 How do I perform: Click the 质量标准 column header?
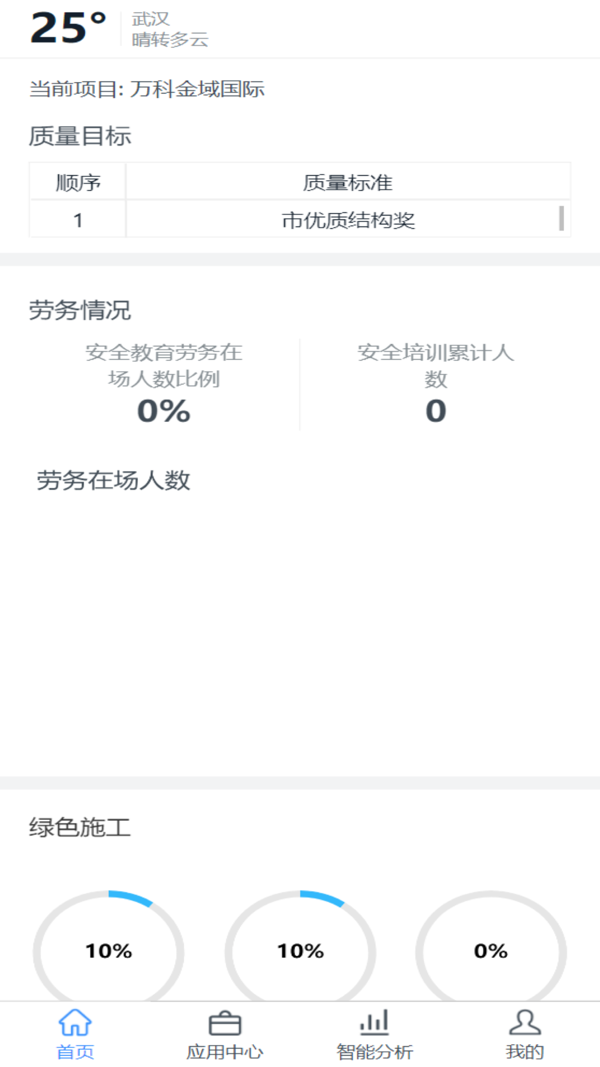pos(347,182)
